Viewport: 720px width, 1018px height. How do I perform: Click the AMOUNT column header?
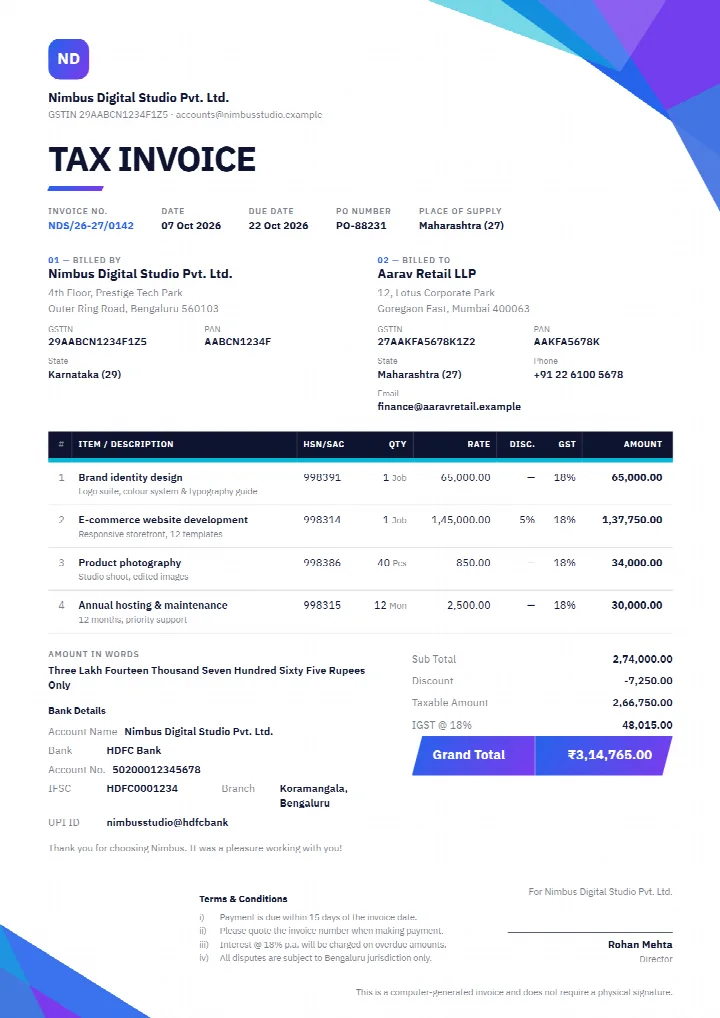643,444
